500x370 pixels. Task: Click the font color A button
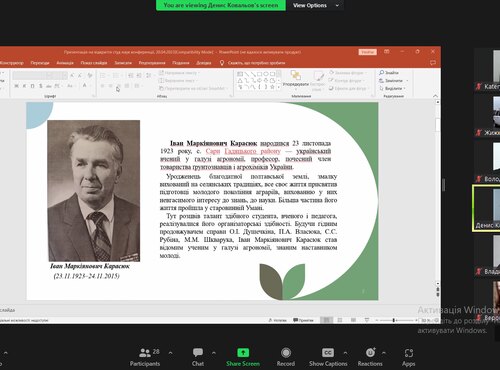pos(85,86)
